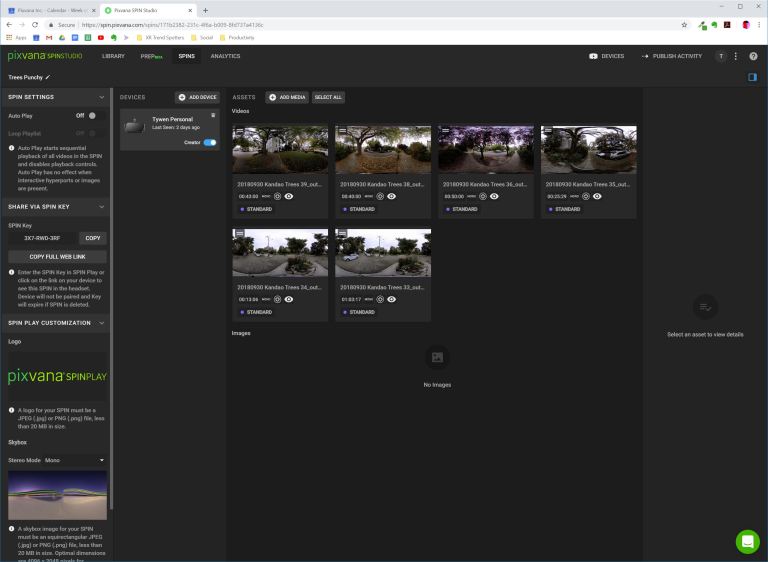Click projection icon on Kandao Trees 33 video

pyautogui.click(x=380, y=299)
